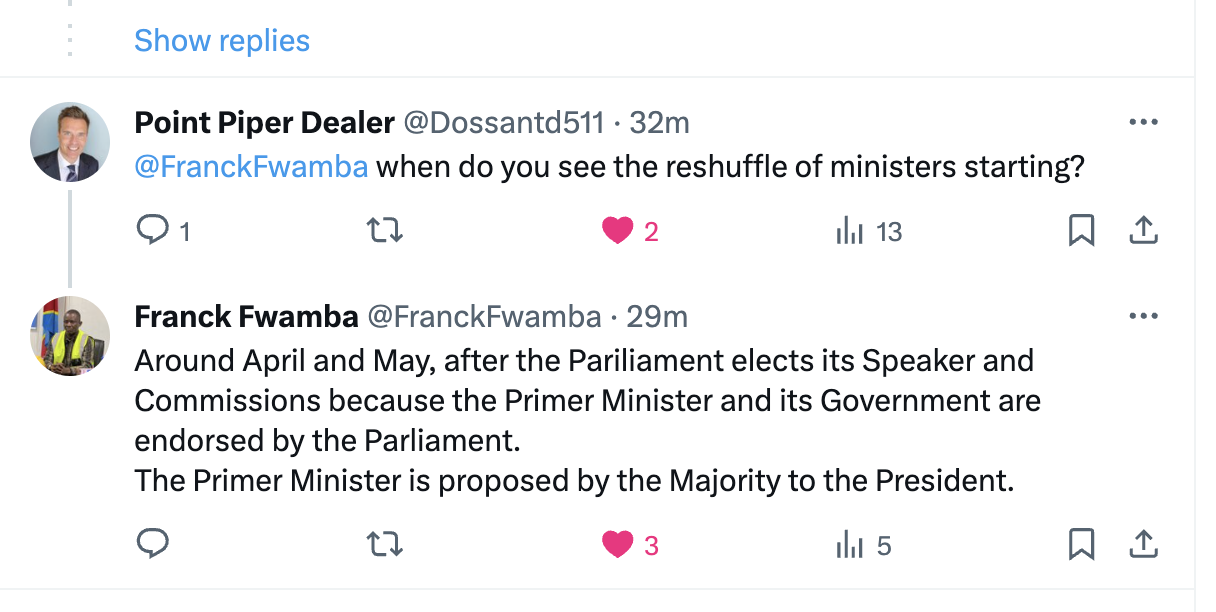The image size is (1216, 612).
Task: Expand the hidden replies with Show replies
Action: tap(222, 41)
